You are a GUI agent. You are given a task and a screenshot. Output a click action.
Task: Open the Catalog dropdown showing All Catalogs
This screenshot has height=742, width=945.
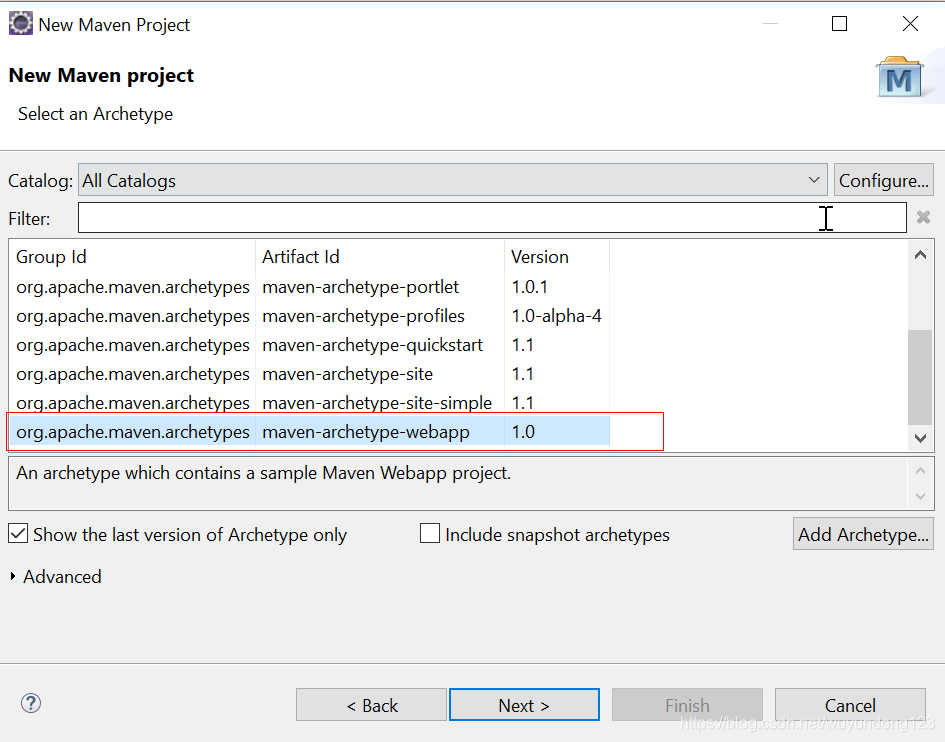coord(813,180)
